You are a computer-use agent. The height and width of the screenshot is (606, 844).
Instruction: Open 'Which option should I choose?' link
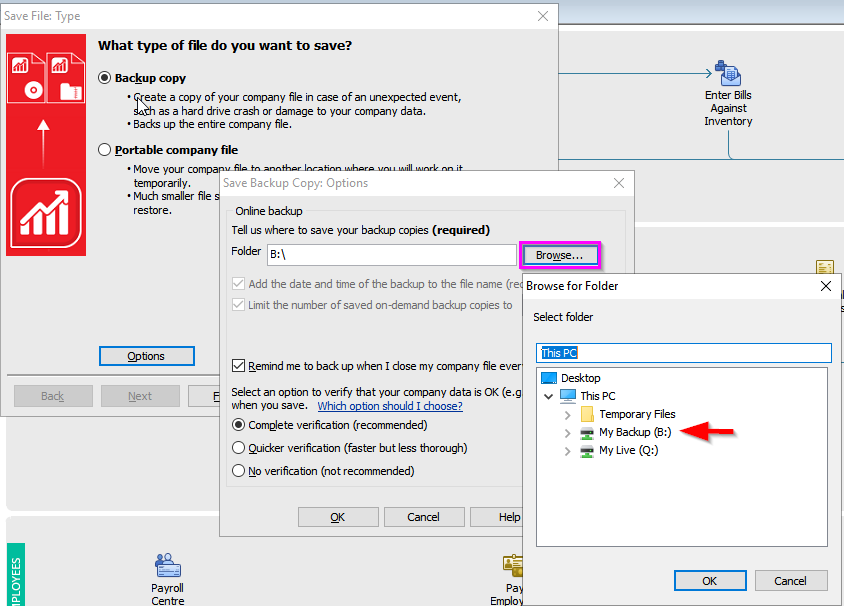pos(390,406)
